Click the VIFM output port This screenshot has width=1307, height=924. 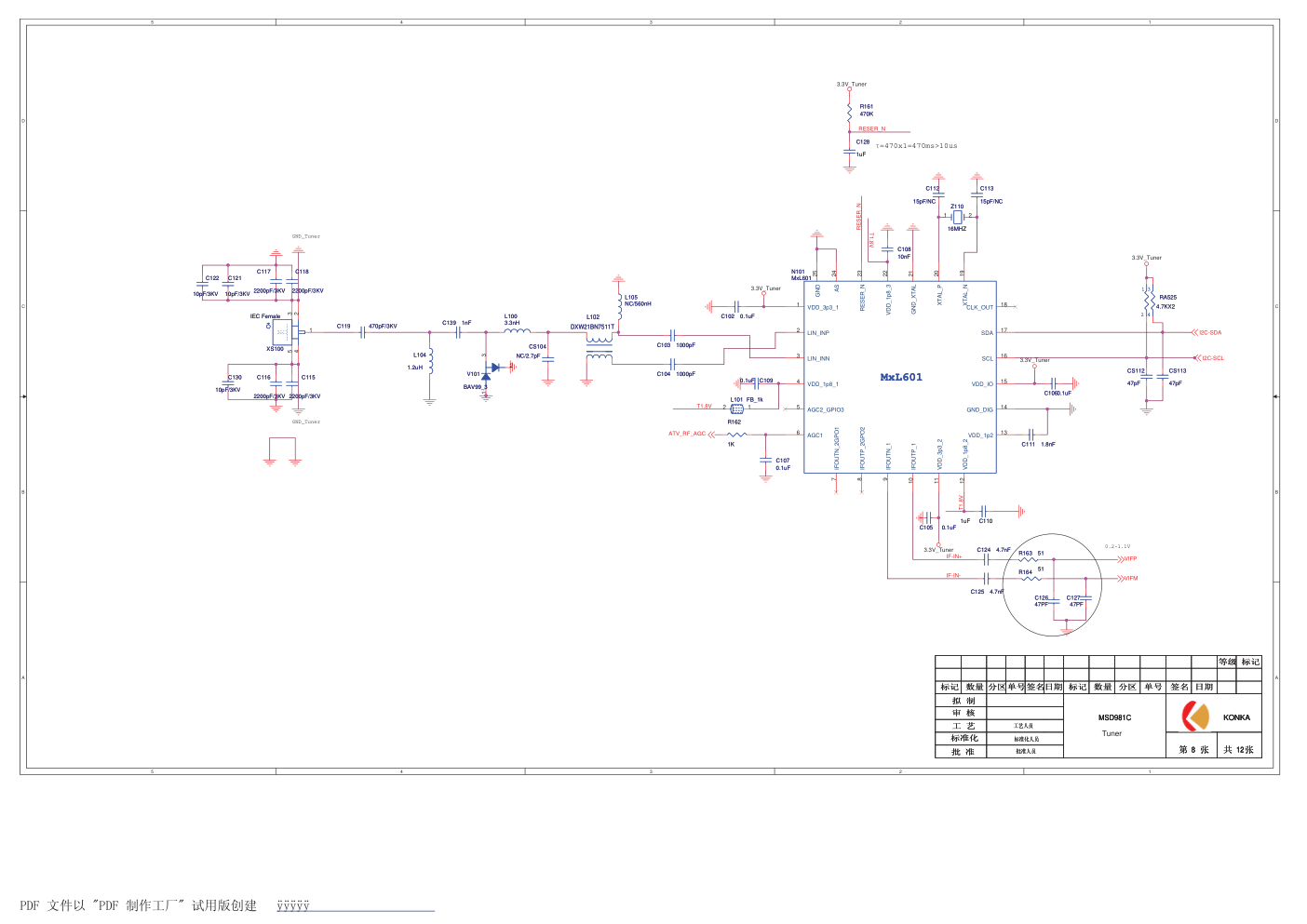coord(1127,578)
